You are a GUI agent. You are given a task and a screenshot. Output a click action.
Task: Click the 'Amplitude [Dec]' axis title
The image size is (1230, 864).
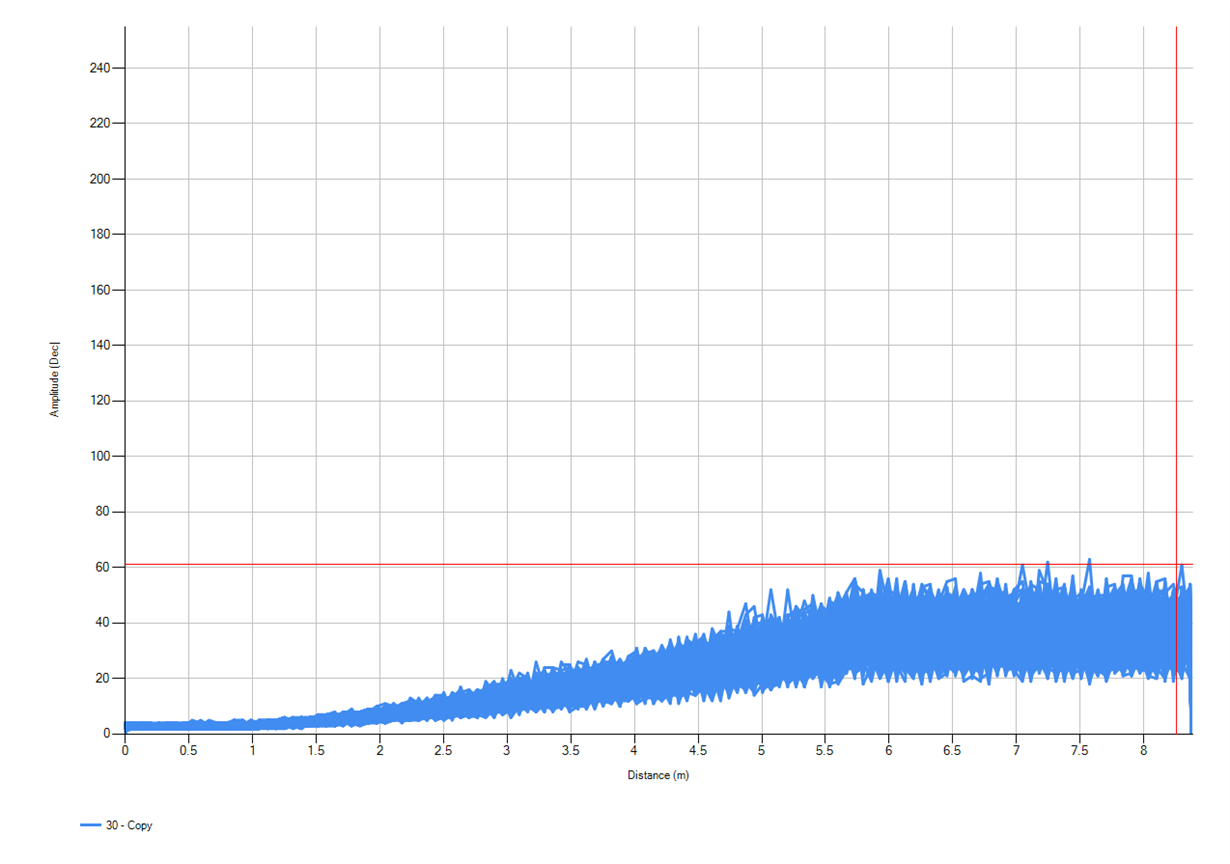tap(55, 378)
